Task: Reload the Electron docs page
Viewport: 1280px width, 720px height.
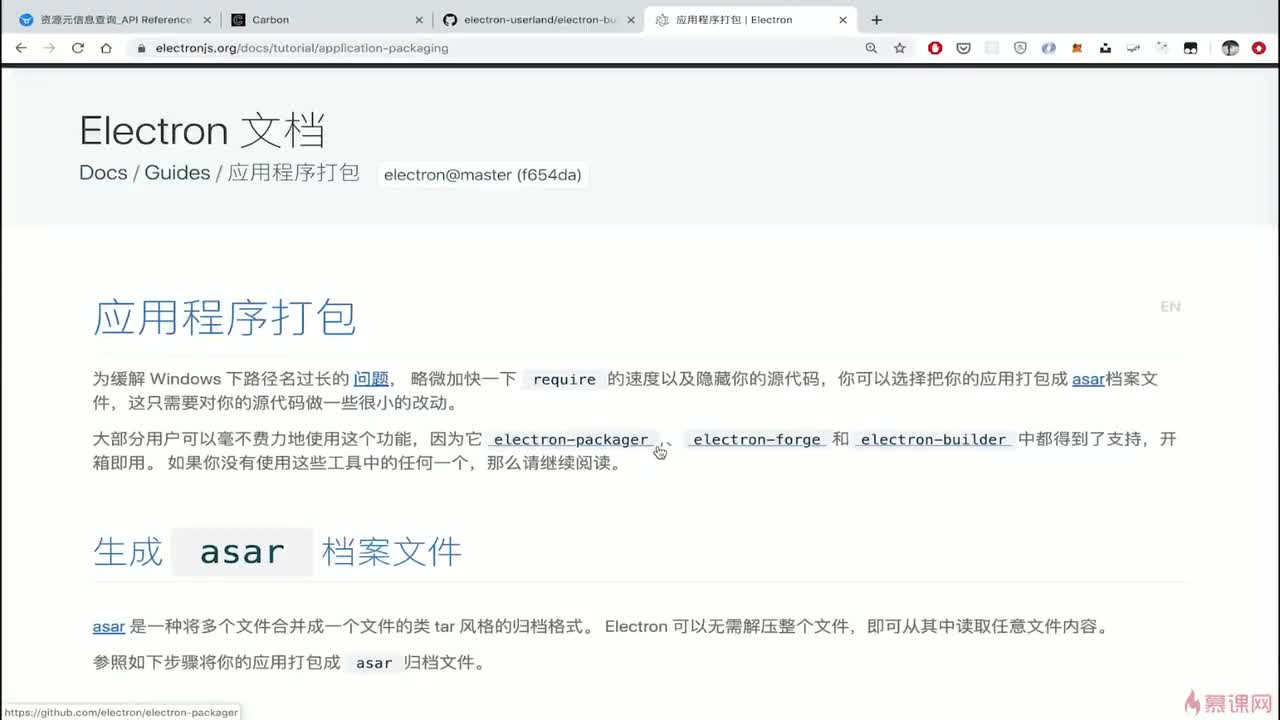Action: [x=77, y=48]
